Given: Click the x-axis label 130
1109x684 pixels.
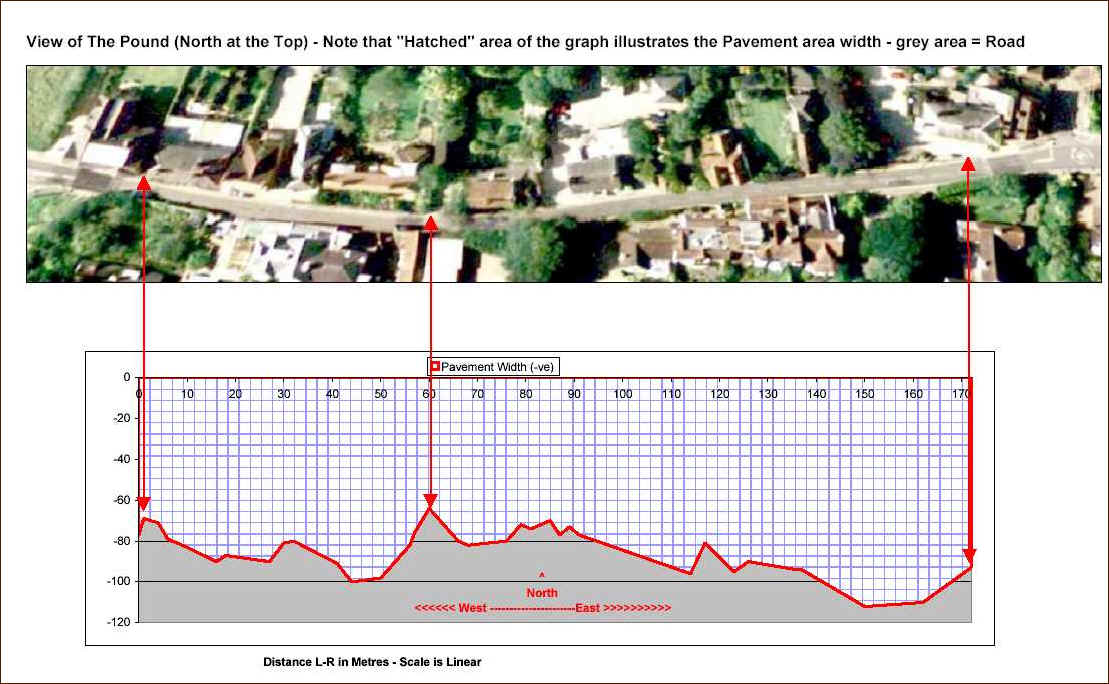Looking at the screenshot, I should (x=768, y=394).
